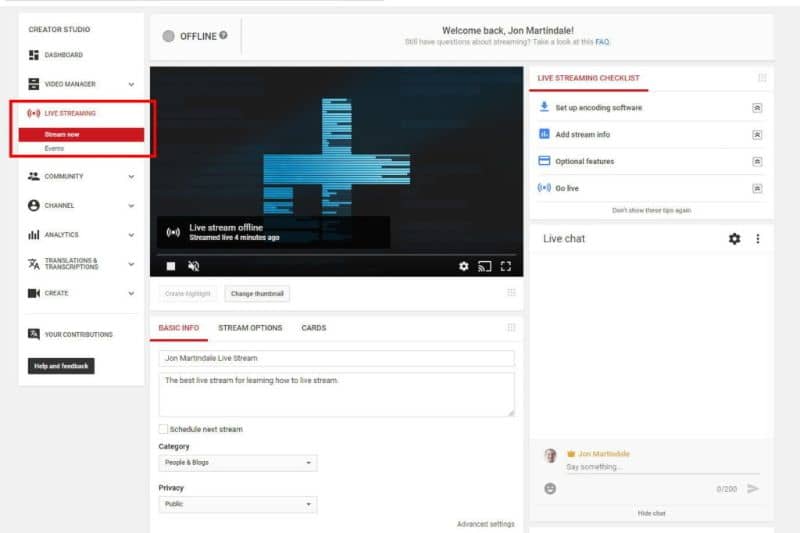Viewport: 800px width, 533px height.
Task: Select the Basic Info tab
Action: point(179,328)
